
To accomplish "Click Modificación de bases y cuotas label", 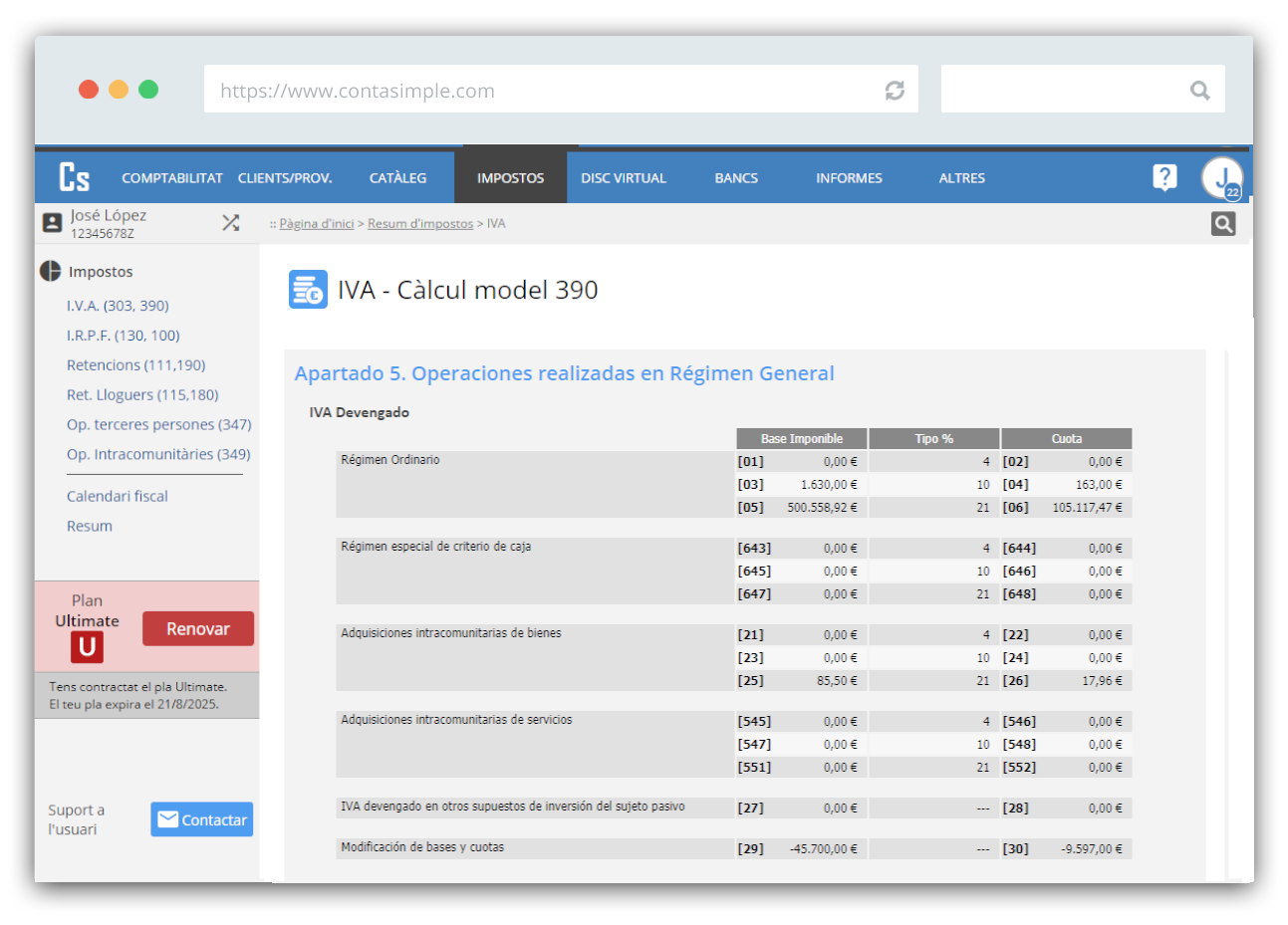I will 422,847.
